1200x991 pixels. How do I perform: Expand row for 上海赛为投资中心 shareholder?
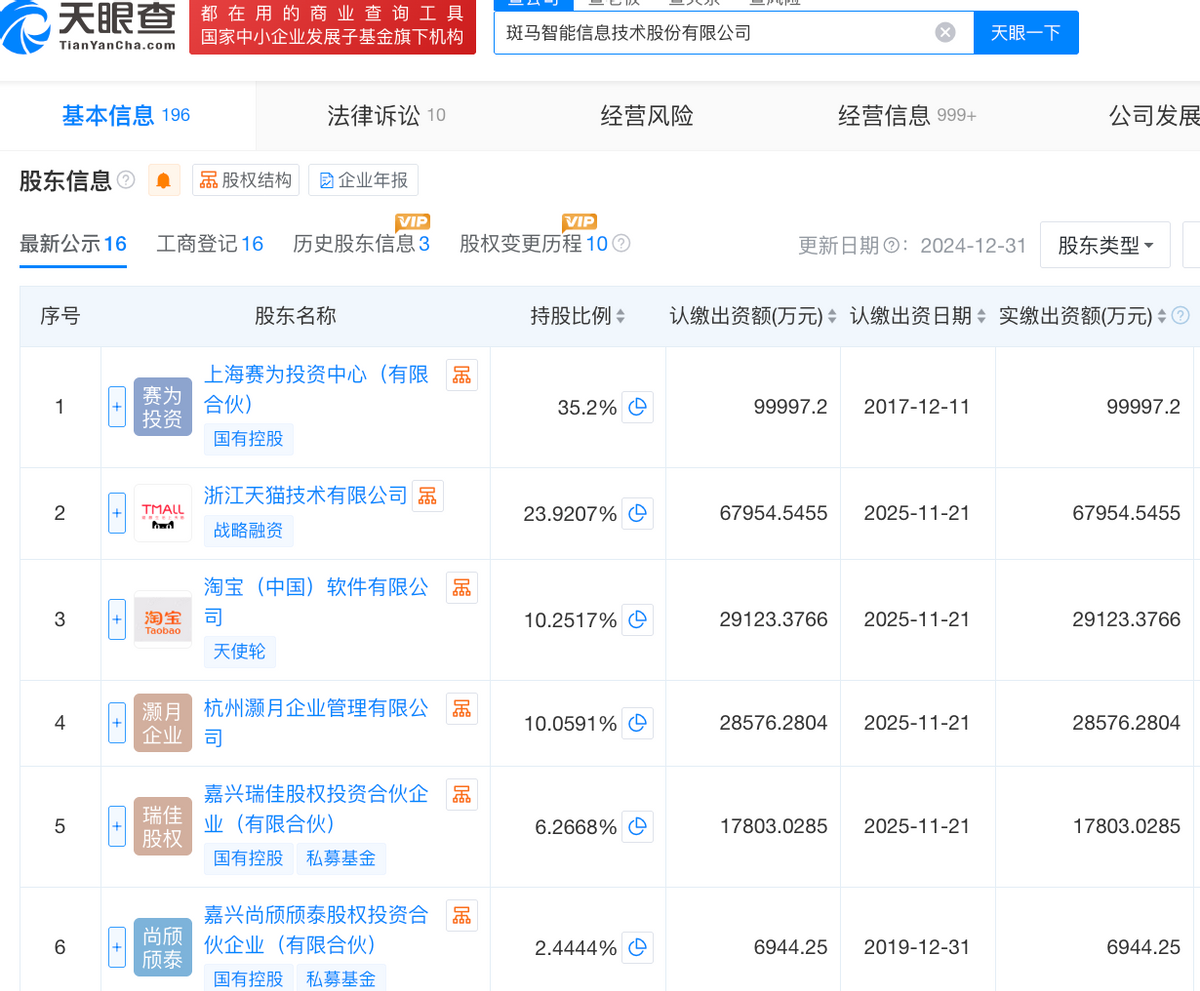click(117, 407)
